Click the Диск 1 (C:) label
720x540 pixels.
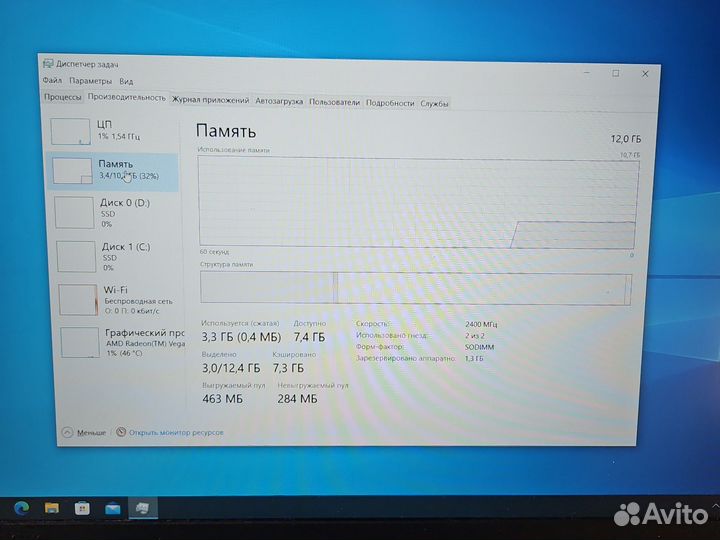pos(126,247)
